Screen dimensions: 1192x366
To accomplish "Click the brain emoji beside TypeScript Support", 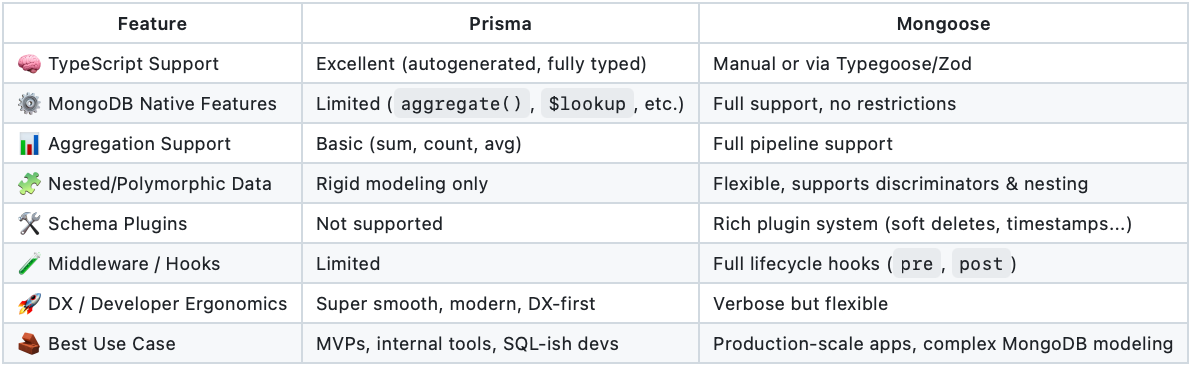I will pos(29,64).
